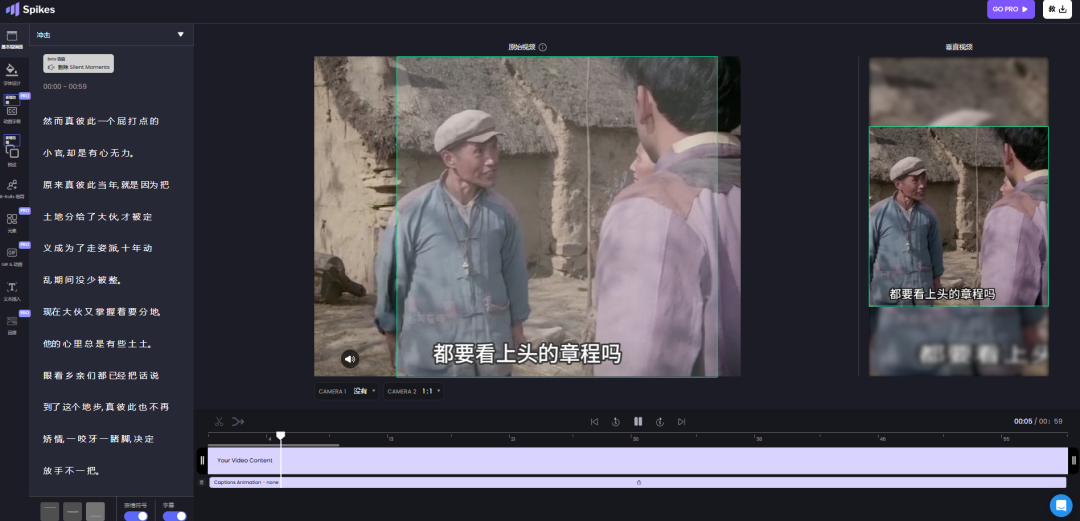Toggle the emoji switch
1080x521 pixels.
[136, 515]
